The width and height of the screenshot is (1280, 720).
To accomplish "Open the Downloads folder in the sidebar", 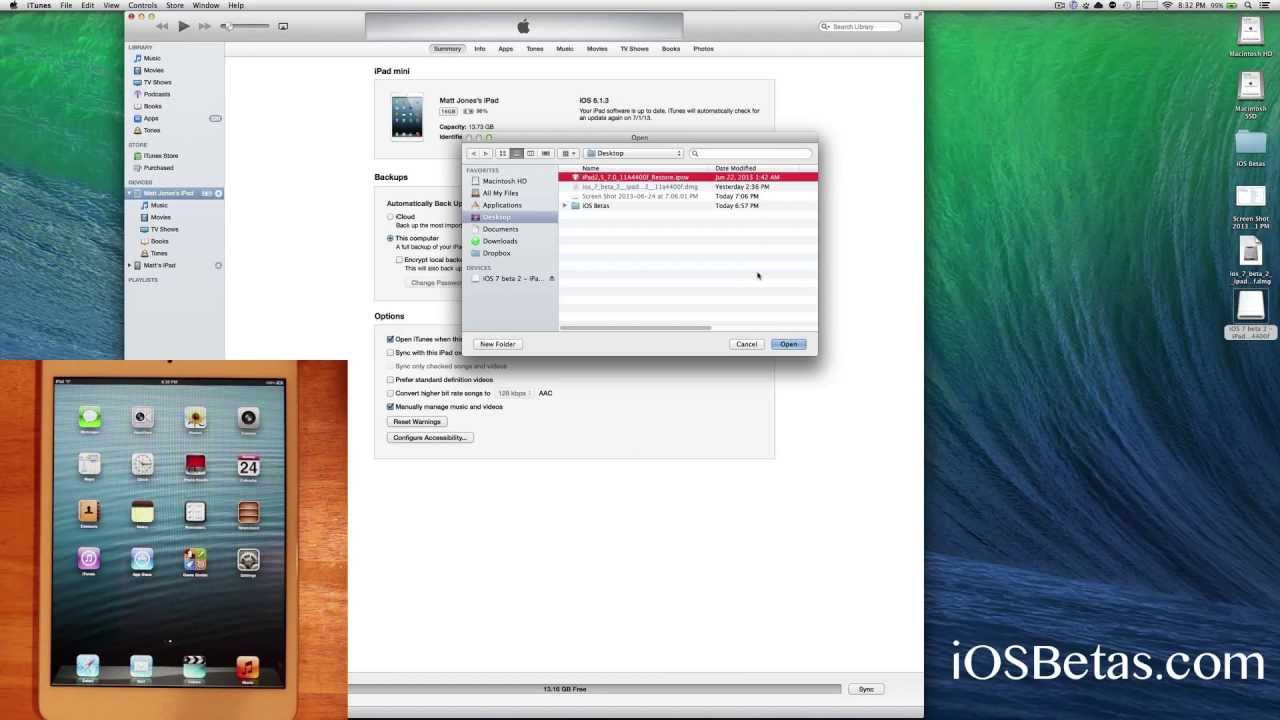I will point(500,241).
